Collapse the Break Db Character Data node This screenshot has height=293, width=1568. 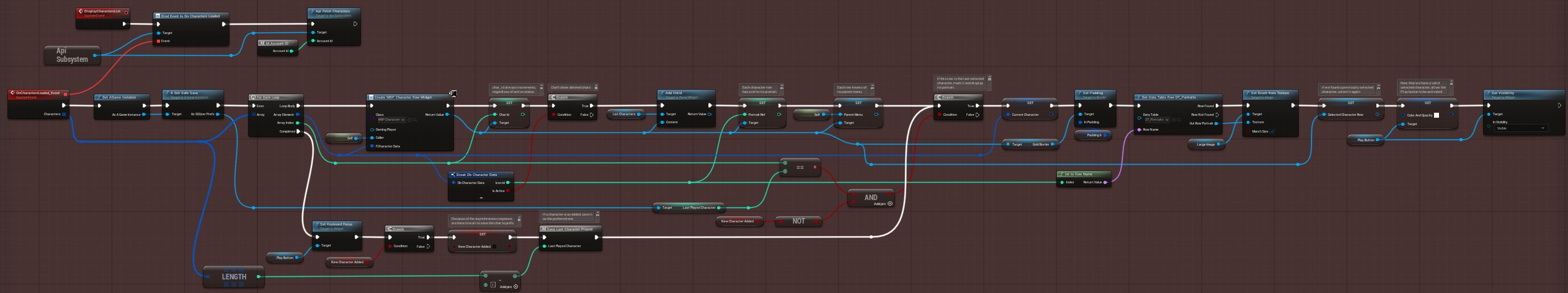pyautogui.click(x=481, y=198)
